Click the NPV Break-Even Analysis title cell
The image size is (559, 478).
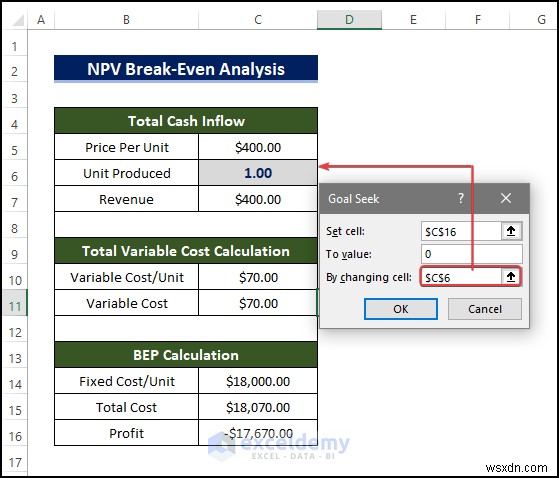186,69
